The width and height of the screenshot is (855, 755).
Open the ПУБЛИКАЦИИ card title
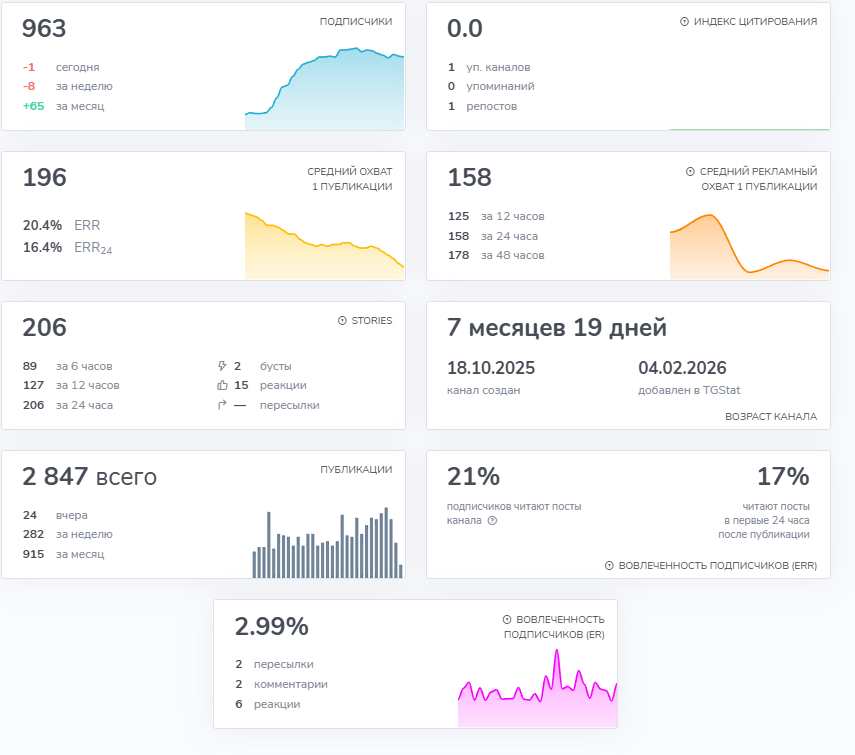pos(356,470)
